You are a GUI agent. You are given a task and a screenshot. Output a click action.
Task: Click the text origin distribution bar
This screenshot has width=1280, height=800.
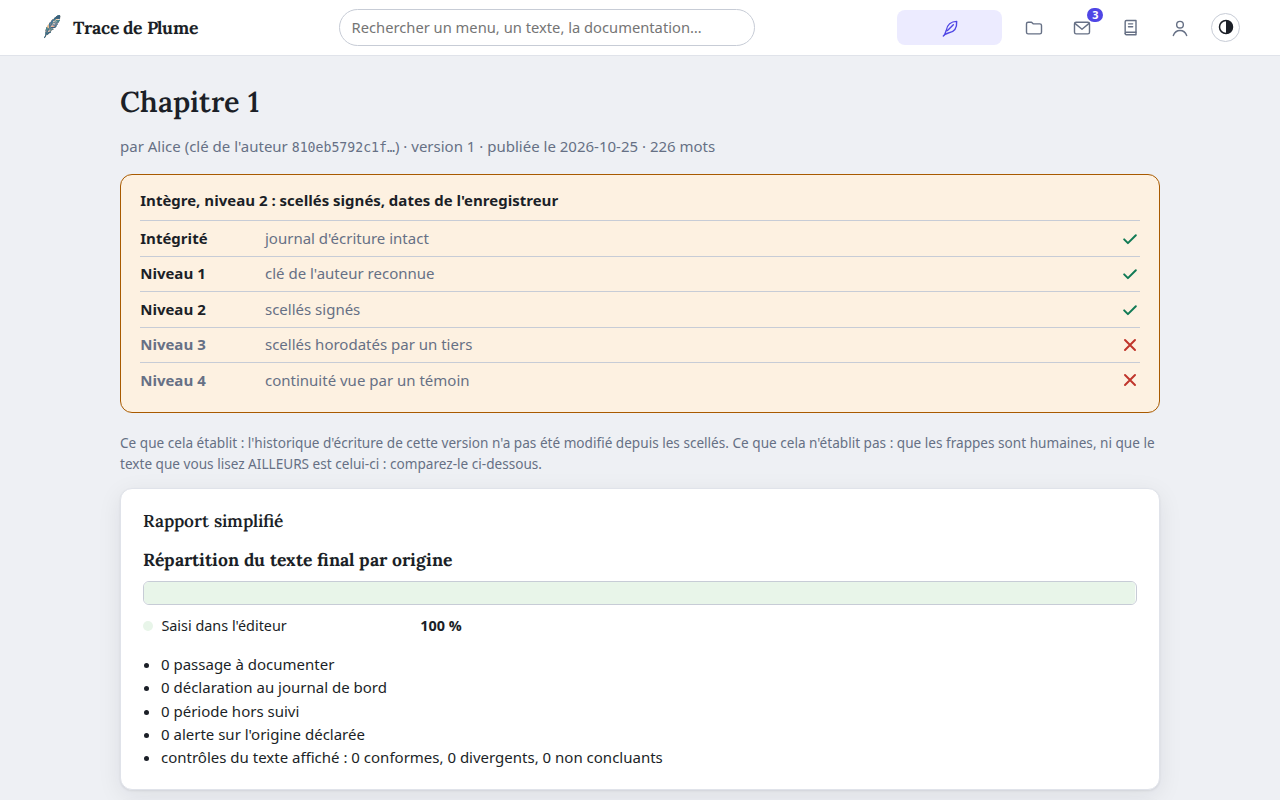[640, 593]
